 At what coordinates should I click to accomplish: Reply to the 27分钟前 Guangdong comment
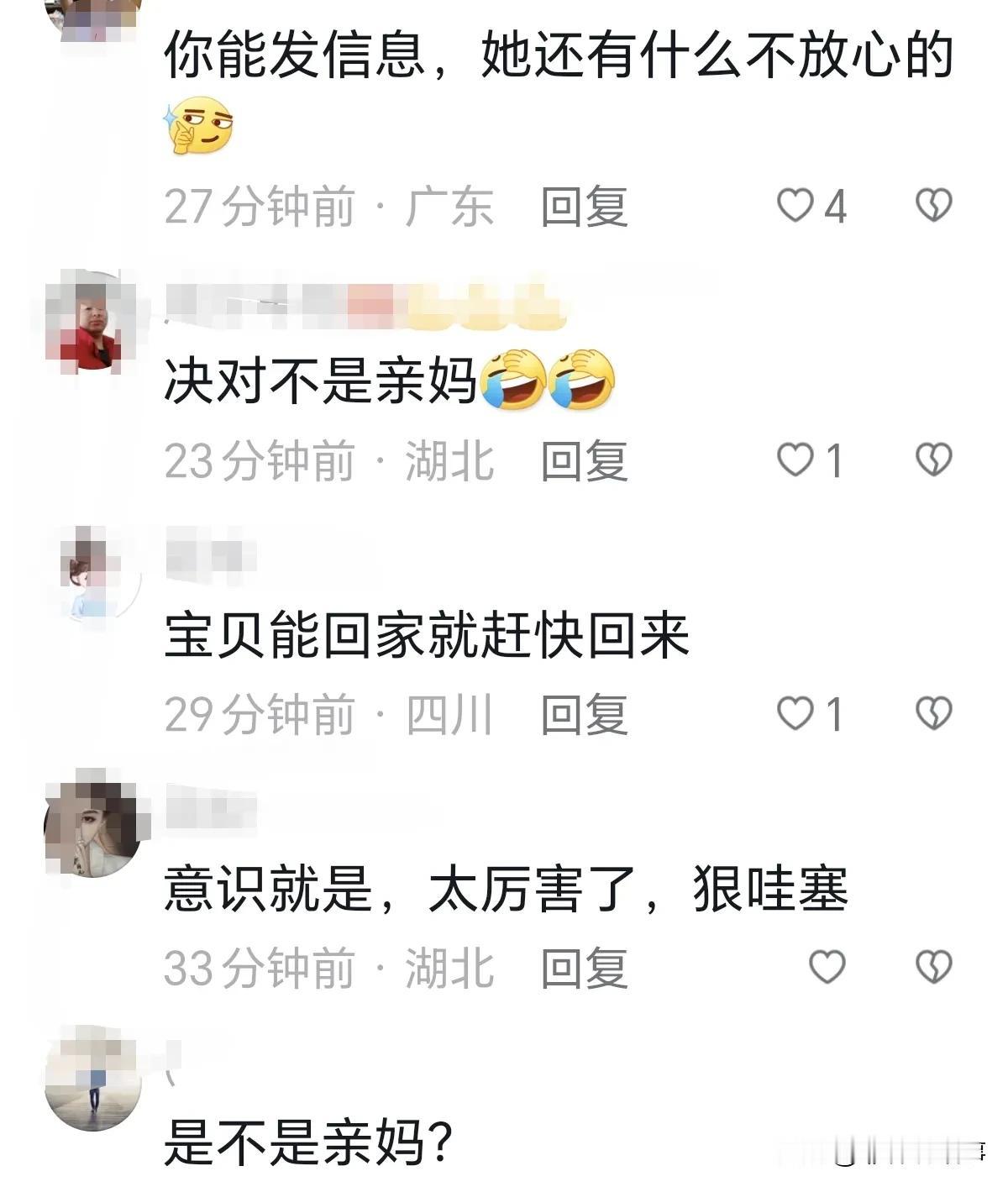(585, 207)
